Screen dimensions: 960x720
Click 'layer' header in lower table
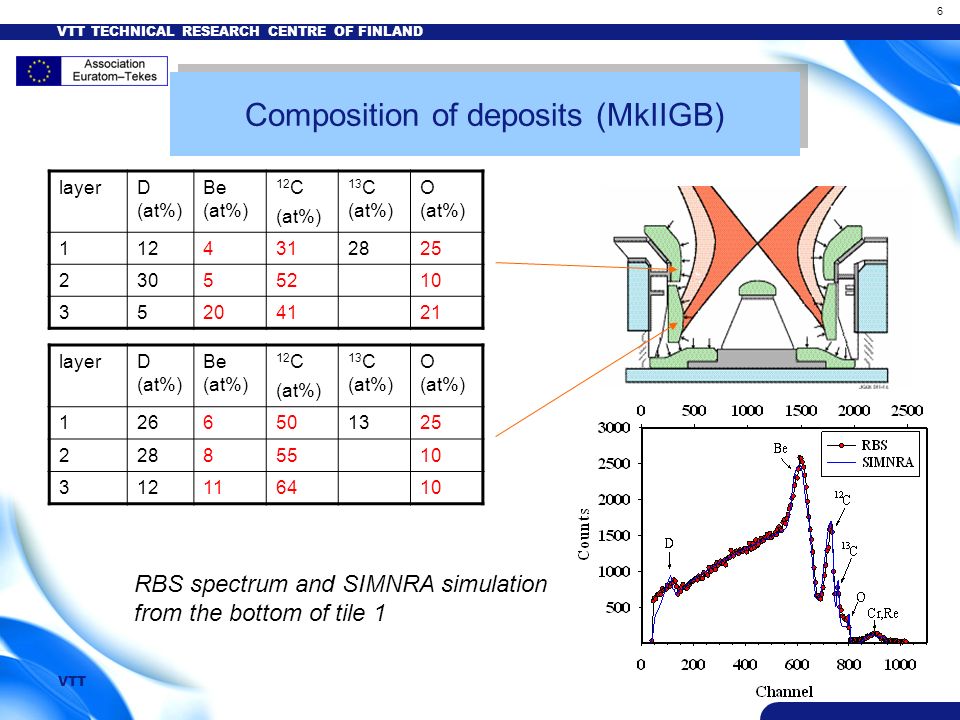pos(80,361)
